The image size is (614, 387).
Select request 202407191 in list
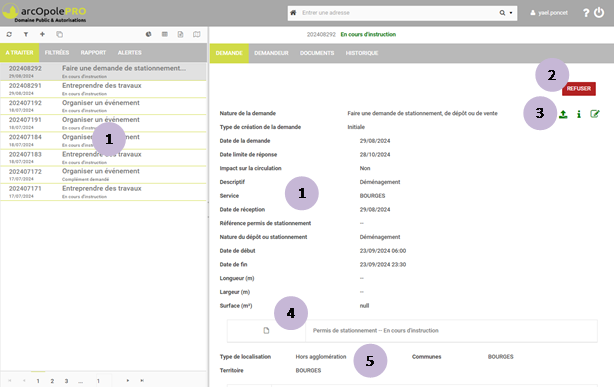click(103, 123)
